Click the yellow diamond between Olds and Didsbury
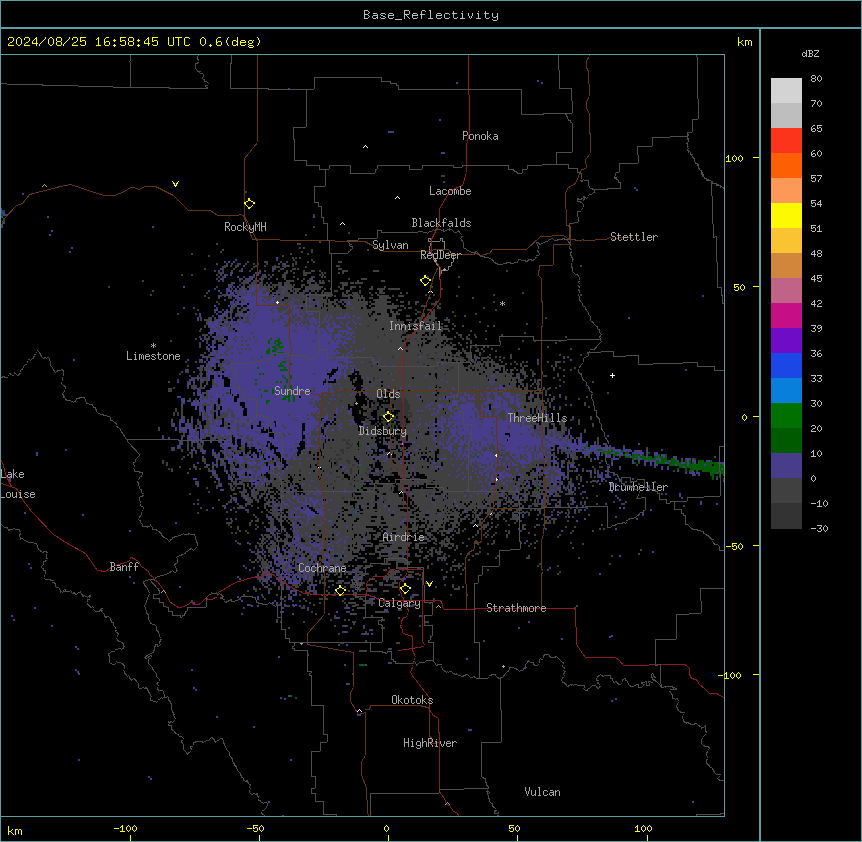The width and height of the screenshot is (862, 842). tap(389, 417)
